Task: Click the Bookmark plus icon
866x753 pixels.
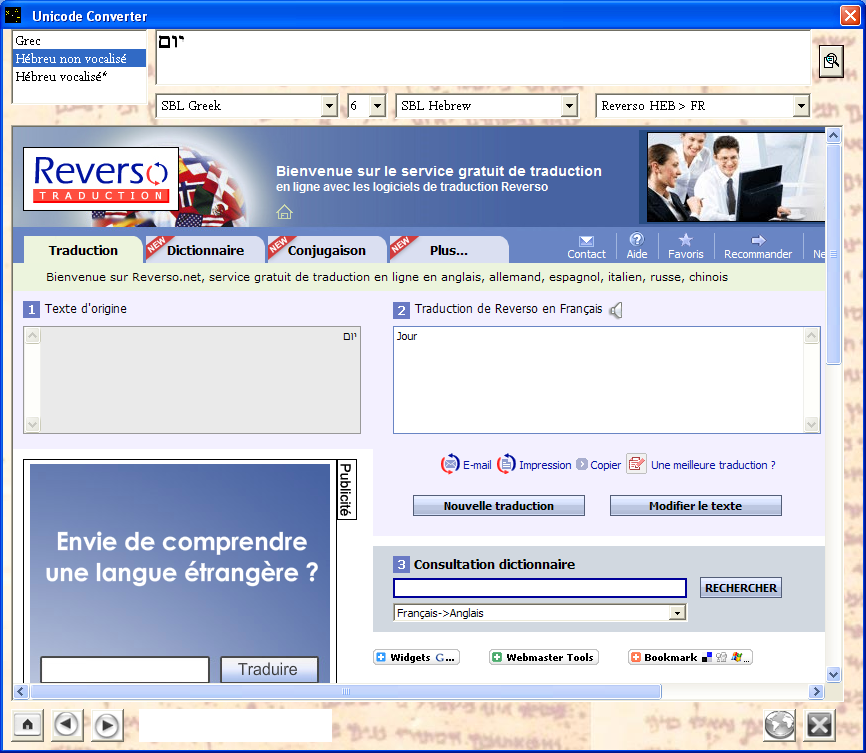Action: [636, 657]
